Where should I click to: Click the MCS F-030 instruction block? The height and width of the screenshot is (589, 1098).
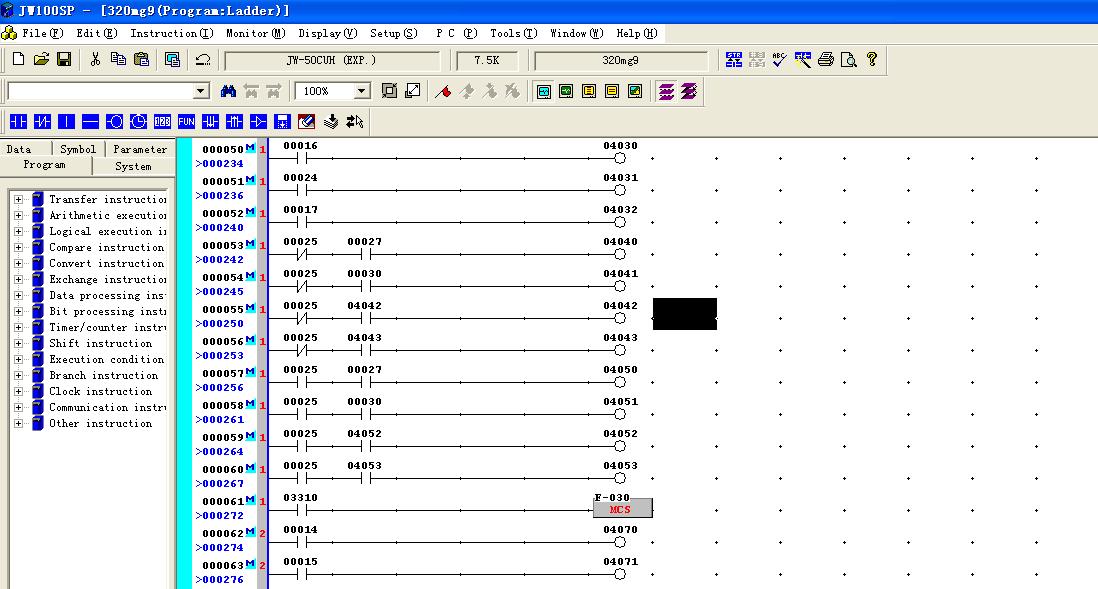pyautogui.click(x=622, y=509)
